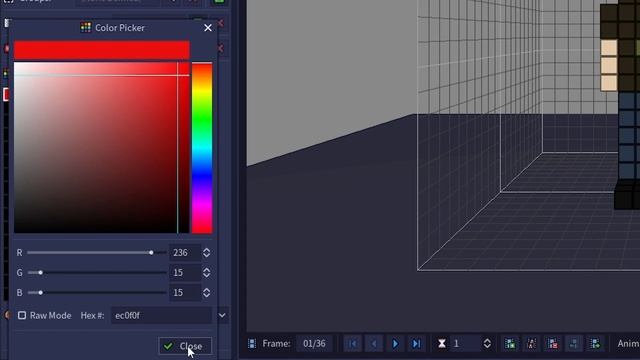Click the G value stepper arrows
The height and width of the screenshot is (360, 640).
207,273
